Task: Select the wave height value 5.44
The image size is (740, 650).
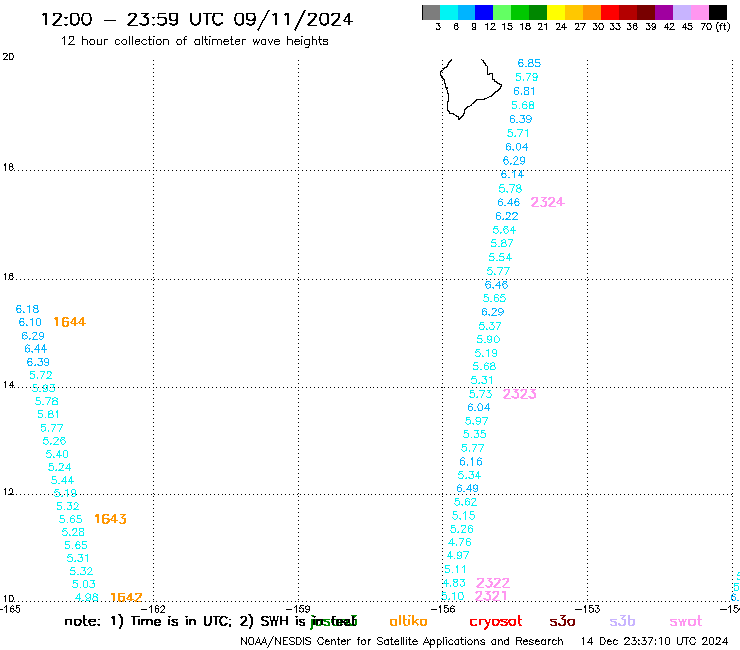Action: 62,481
